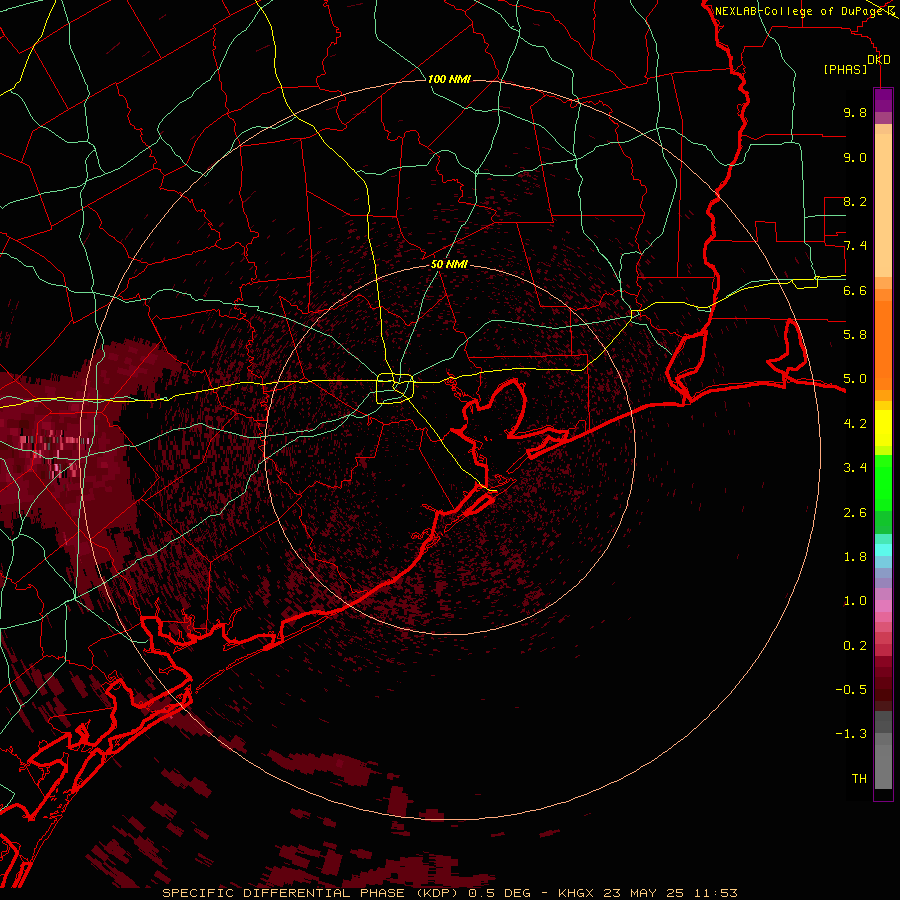Click the 8.2 legend value
Screen dimensions: 900x900
[x=855, y=201]
